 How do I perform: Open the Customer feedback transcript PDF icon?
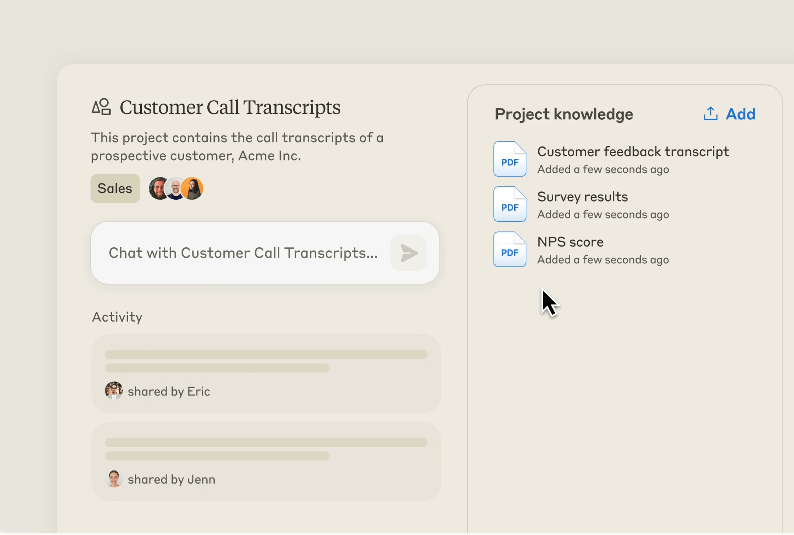tap(510, 160)
